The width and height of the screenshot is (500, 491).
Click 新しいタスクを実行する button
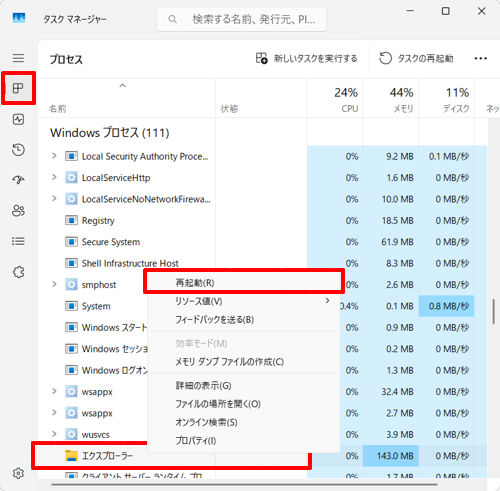[x=306, y=59]
